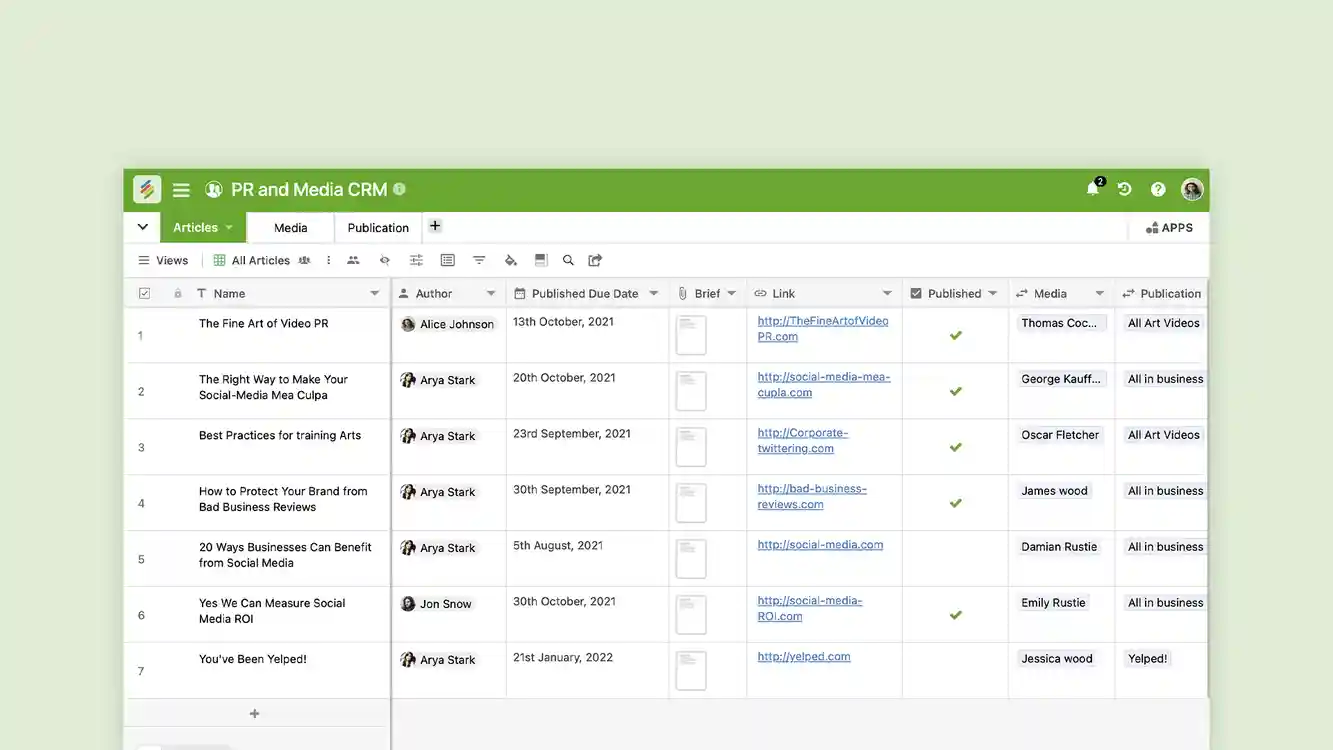
Task: Click the notifications bell with badge 2
Action: click(x=1091, y=188)
